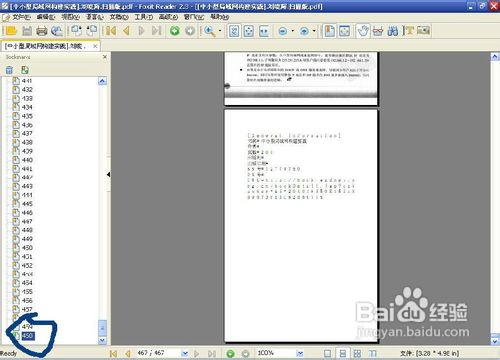This screenshot has height=360, width=500.
Task: Open the 帮助 (Help) menu
Action: (x=219, y=17)
